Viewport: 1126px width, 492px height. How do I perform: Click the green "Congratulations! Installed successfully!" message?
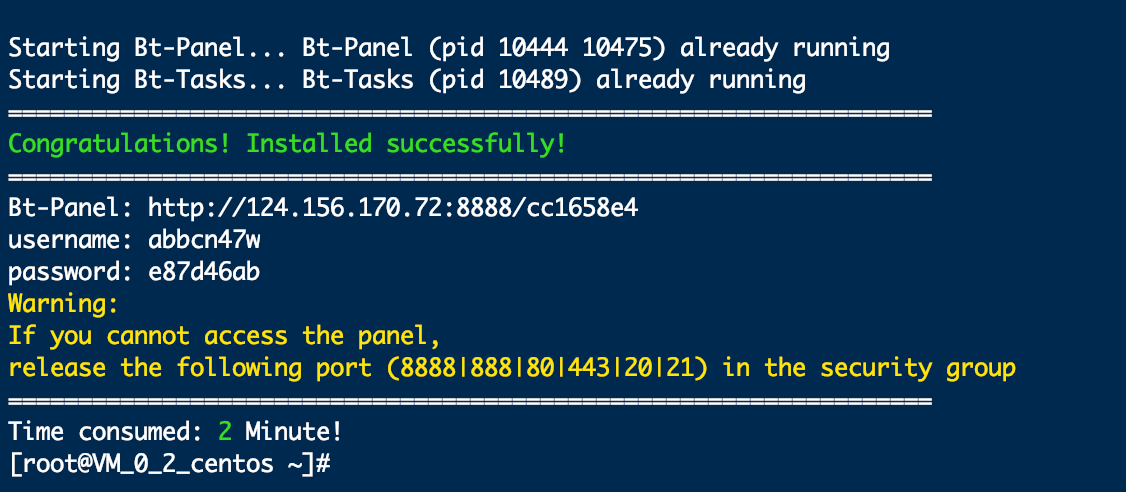[x=287, y=144]
